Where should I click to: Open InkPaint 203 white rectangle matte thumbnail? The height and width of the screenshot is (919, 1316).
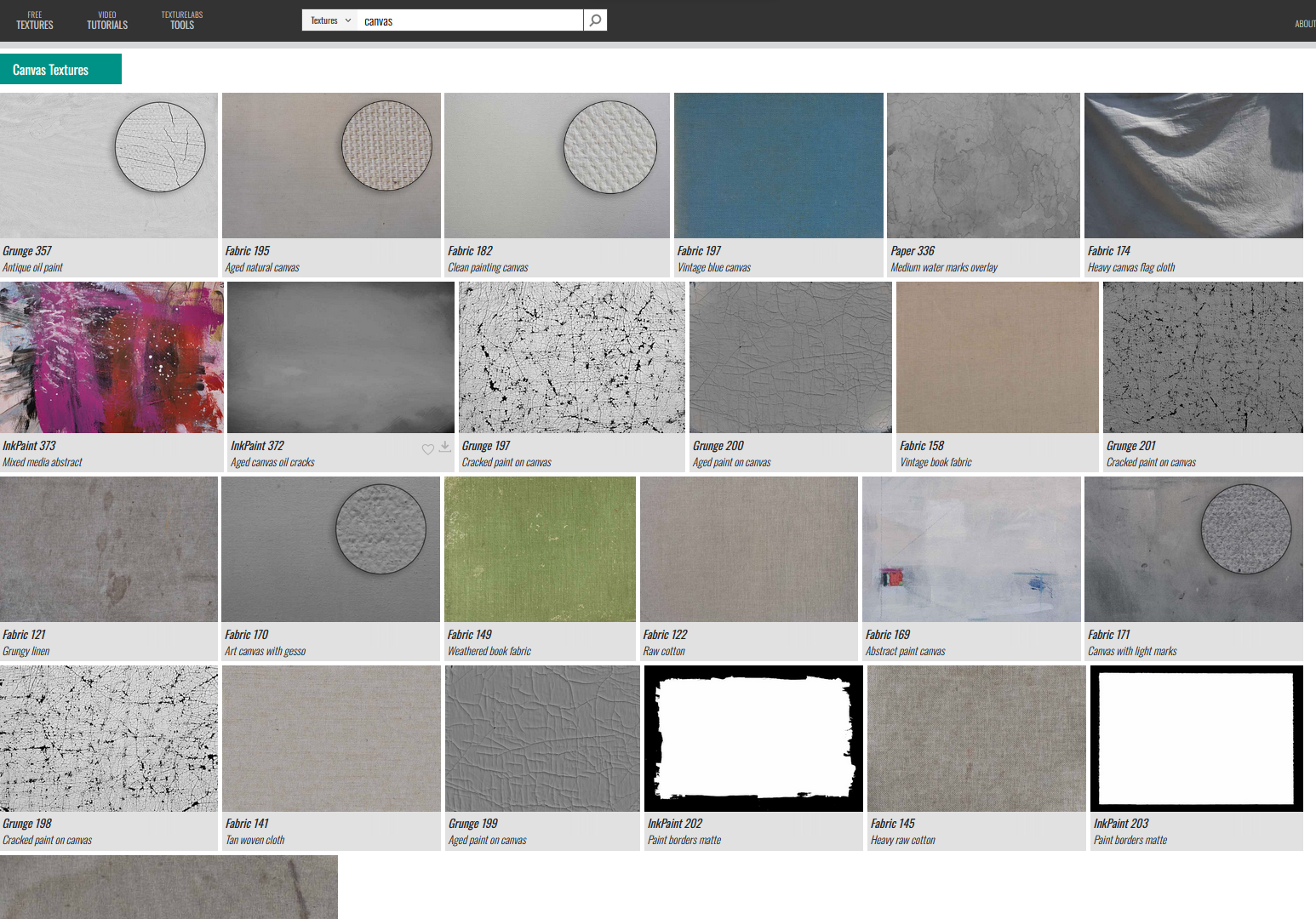1197,739
